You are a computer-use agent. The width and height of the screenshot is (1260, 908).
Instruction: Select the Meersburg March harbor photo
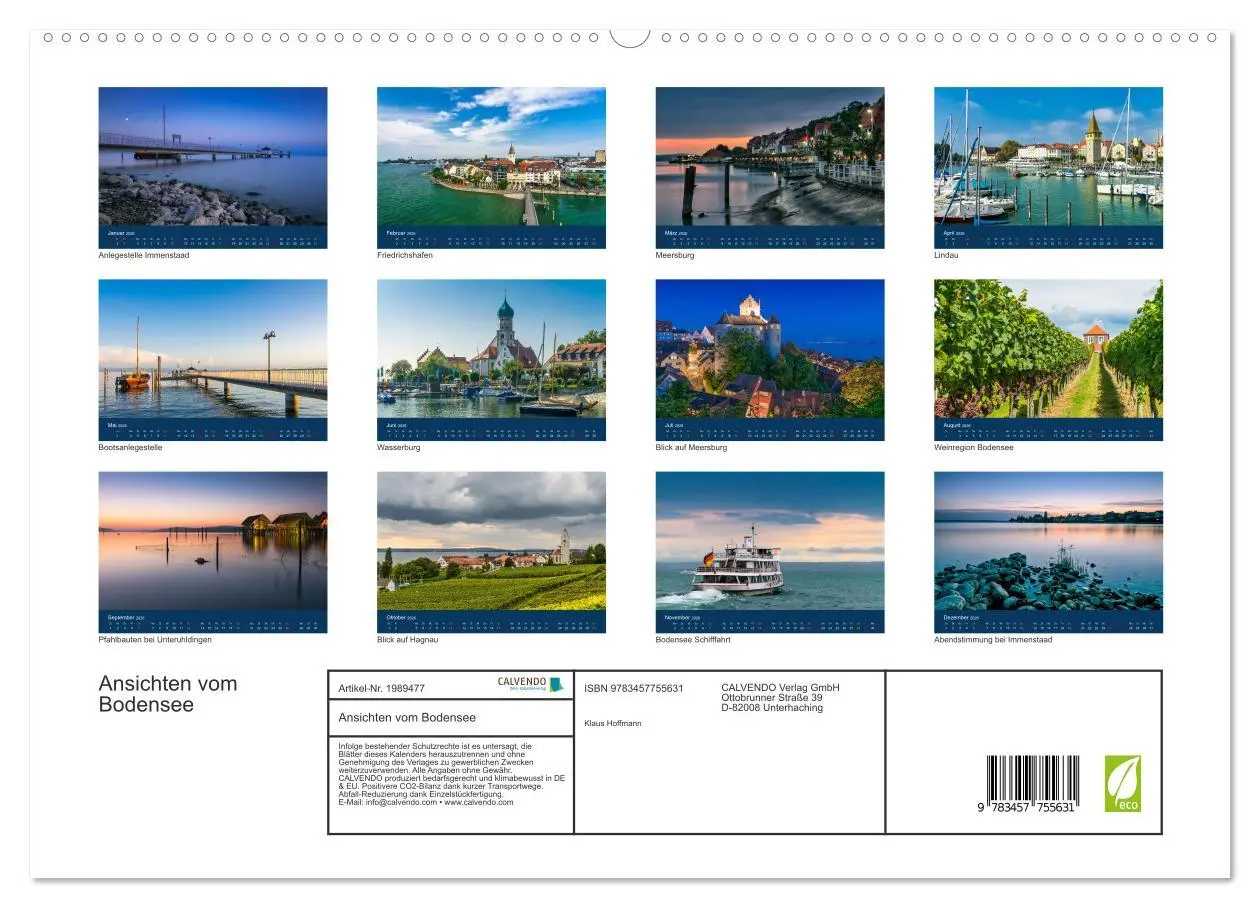point(770,156)
